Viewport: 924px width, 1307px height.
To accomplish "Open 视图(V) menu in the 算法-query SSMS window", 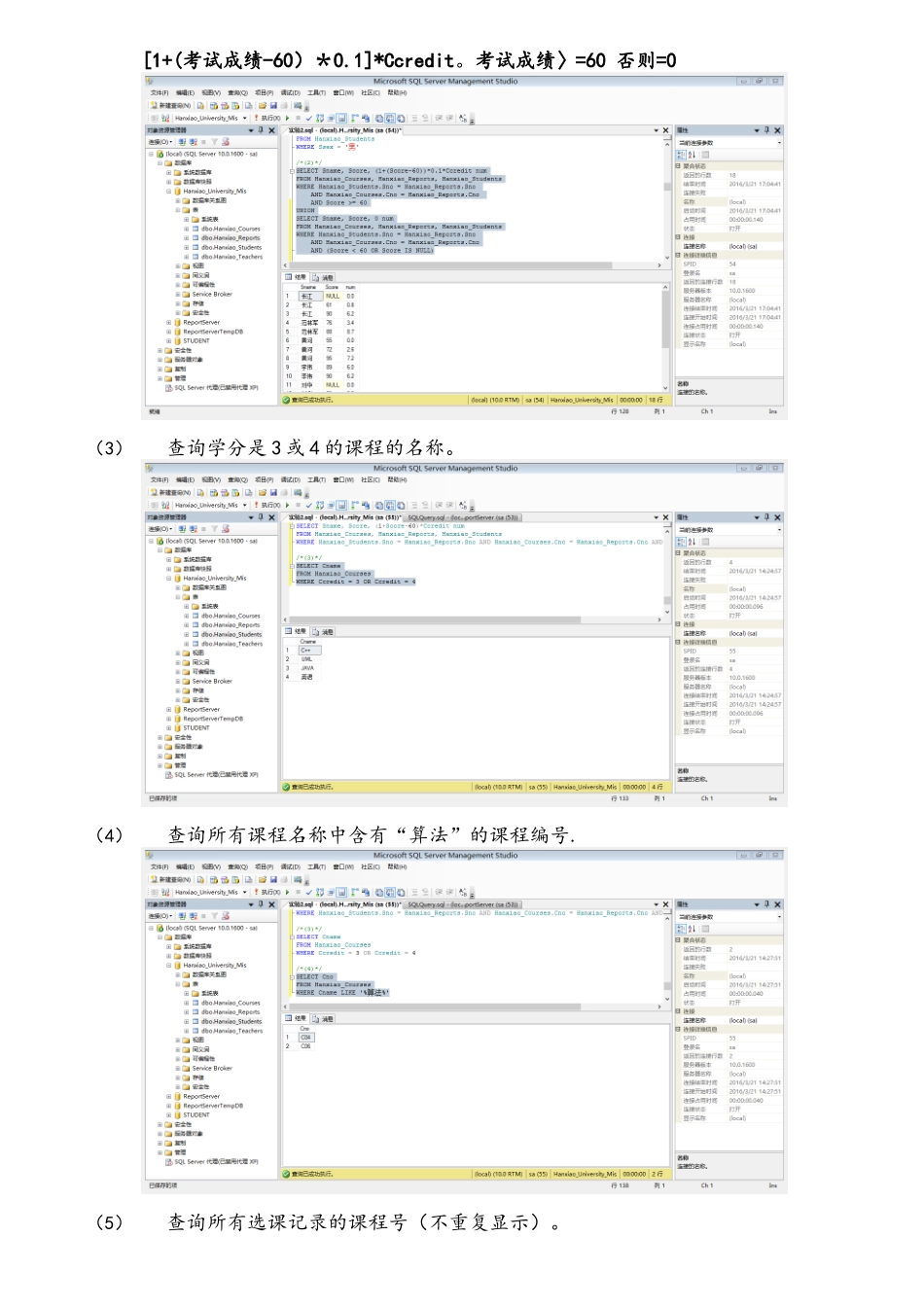I will tap(211, 867).
